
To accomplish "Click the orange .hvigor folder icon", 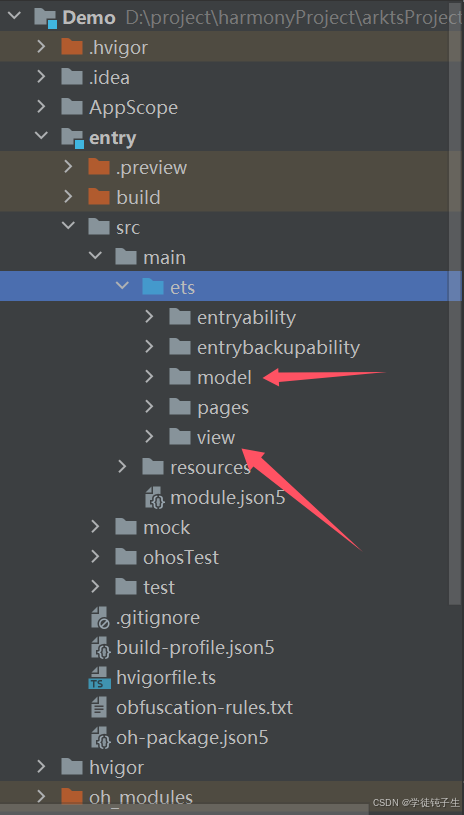I will [x=72, y=47].
